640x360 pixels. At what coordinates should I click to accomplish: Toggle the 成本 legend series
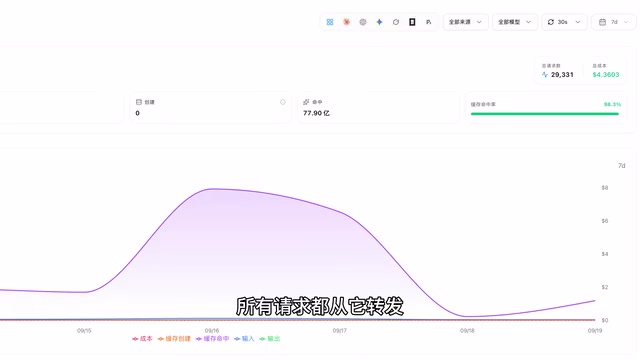point(142,339)
